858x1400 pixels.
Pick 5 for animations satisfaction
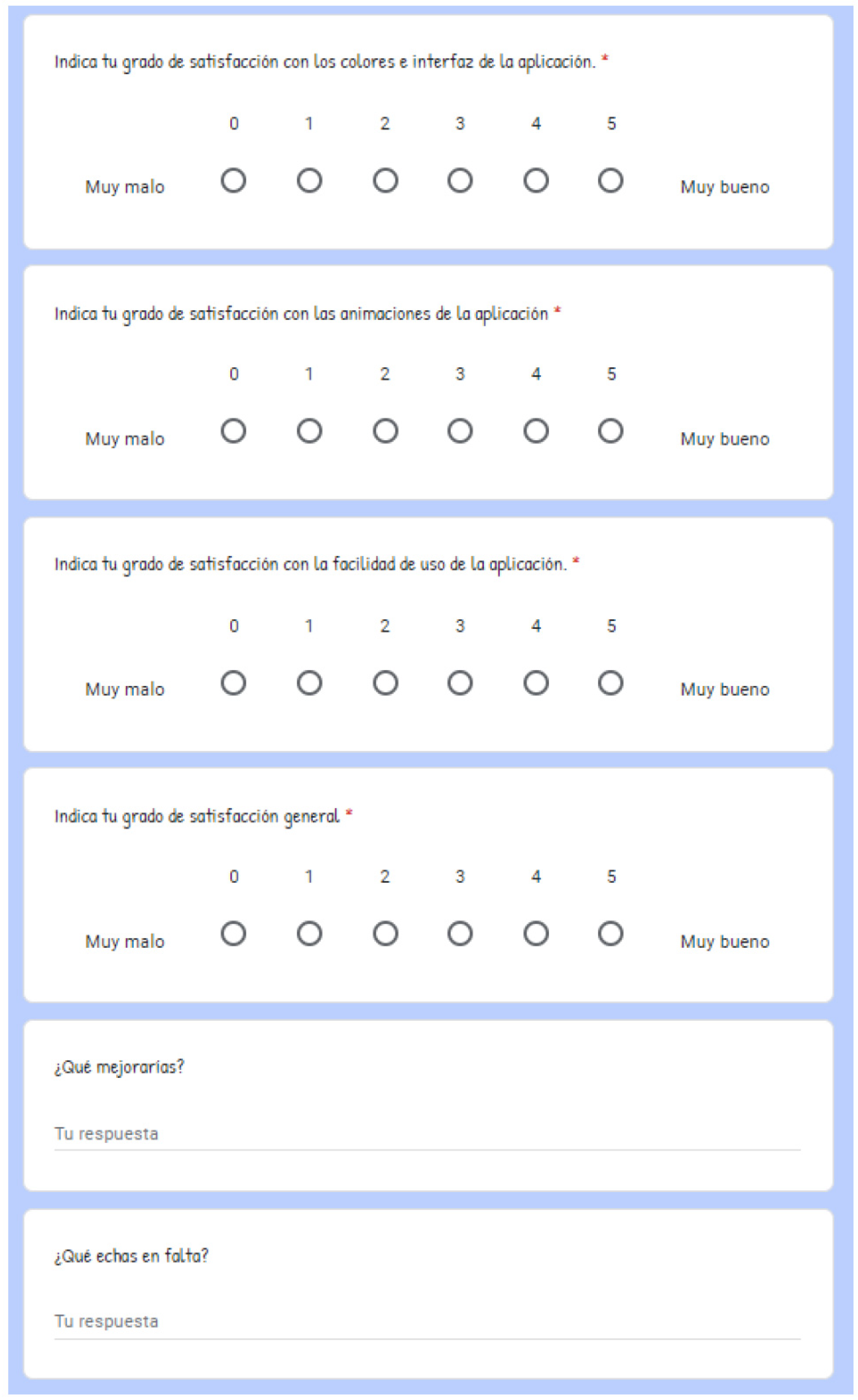610,431
